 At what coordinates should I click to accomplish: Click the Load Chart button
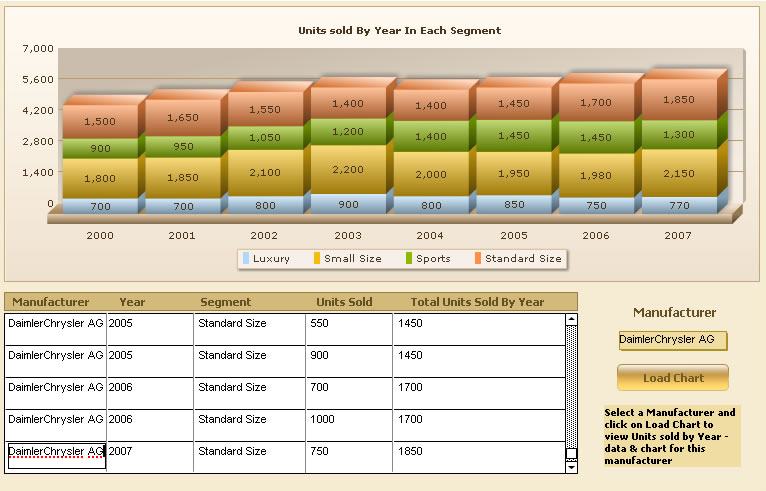pos(673,378)
